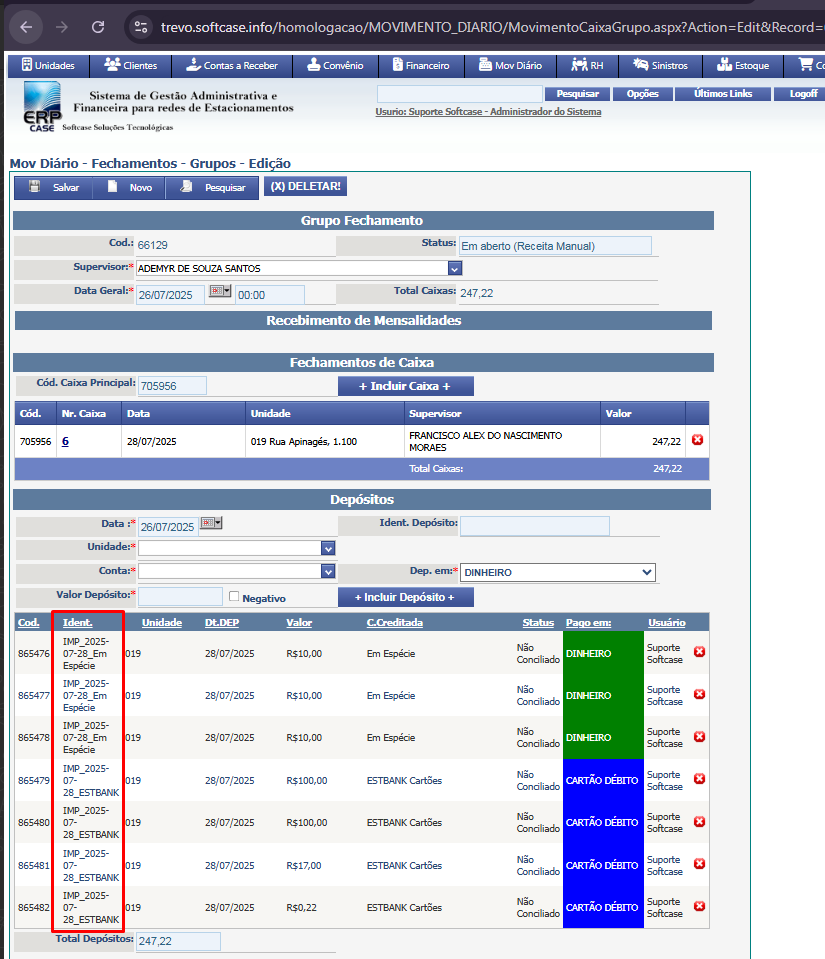Click the R$0,22 deposit value
Viewport: 825px width, 959px height.
coord(302,908)
